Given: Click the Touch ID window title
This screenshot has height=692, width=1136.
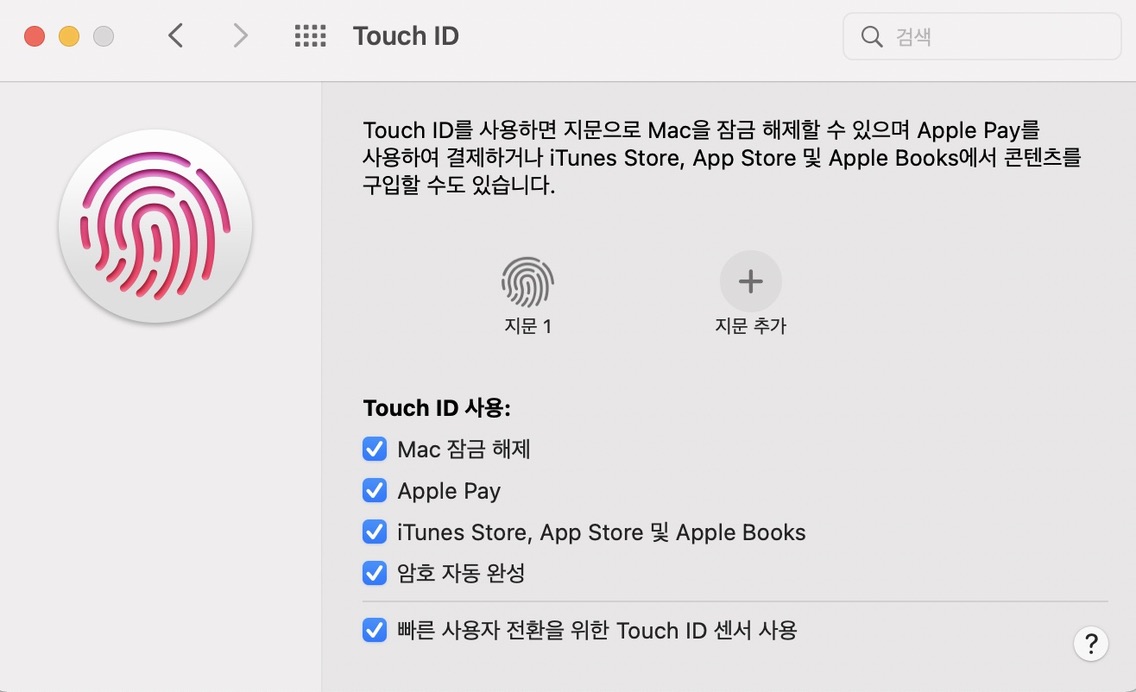Looking at the screenshot, I should [x=406, y=36].
